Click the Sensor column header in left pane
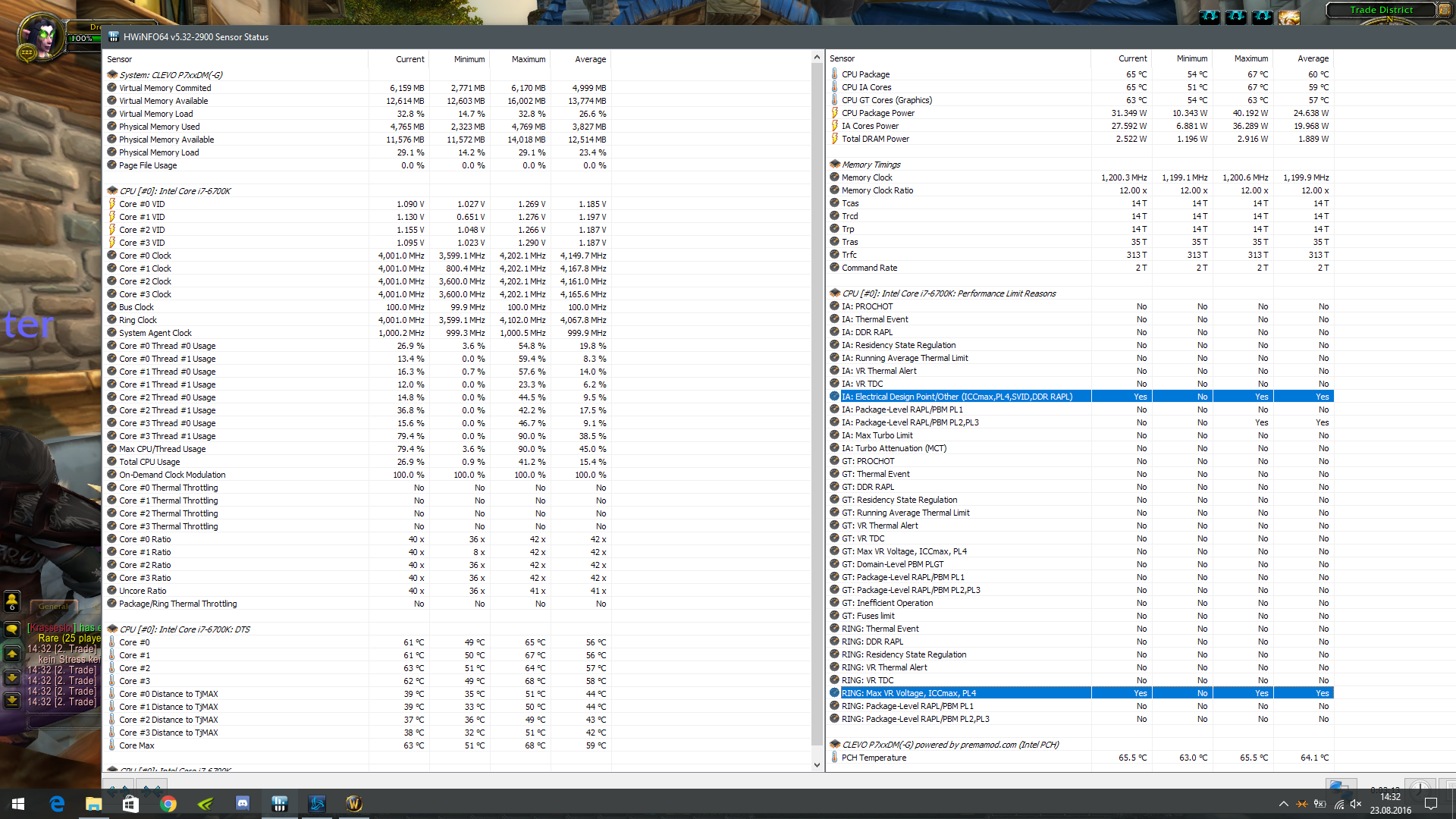 pyautogui.click(x=235, y=59)
